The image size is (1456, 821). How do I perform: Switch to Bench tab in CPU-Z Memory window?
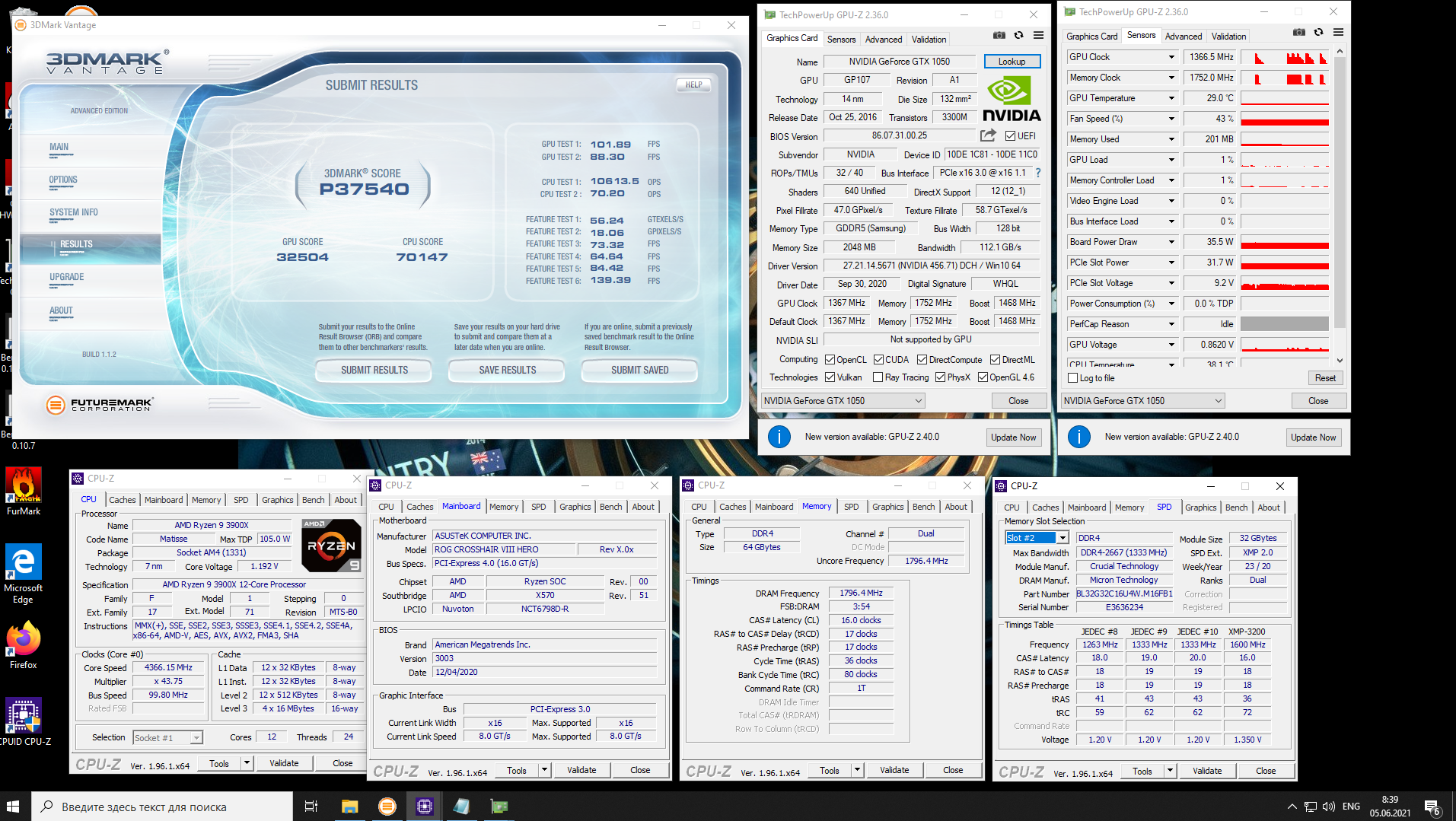[x=923, y=507]
